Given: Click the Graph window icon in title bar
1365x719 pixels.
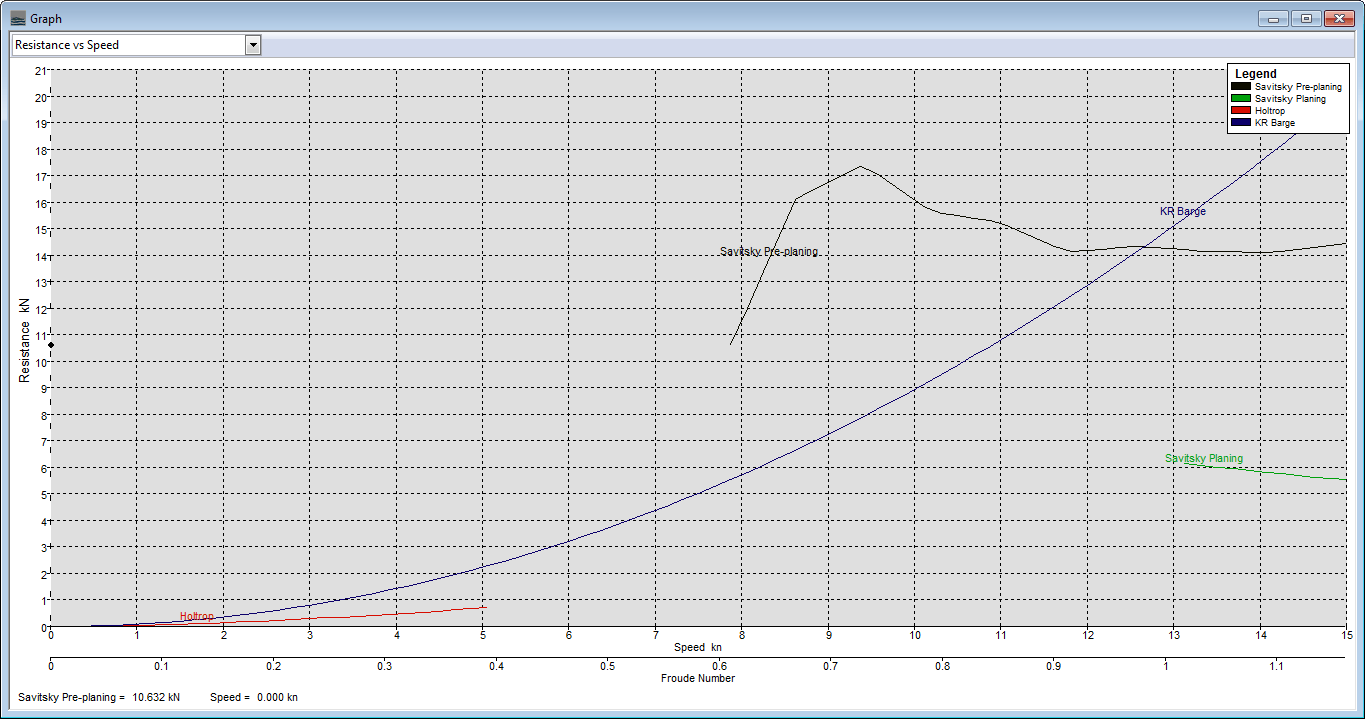Looking at the screenshot, I should 18,18.
